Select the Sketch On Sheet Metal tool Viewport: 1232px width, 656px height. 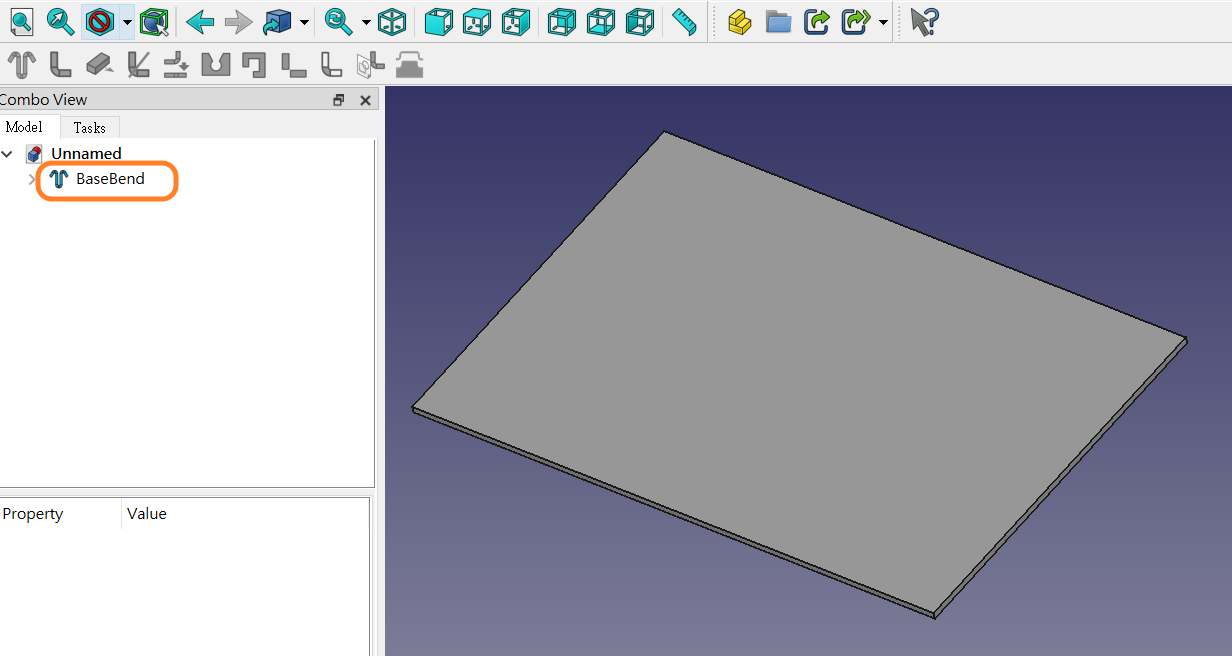[370, 65]
